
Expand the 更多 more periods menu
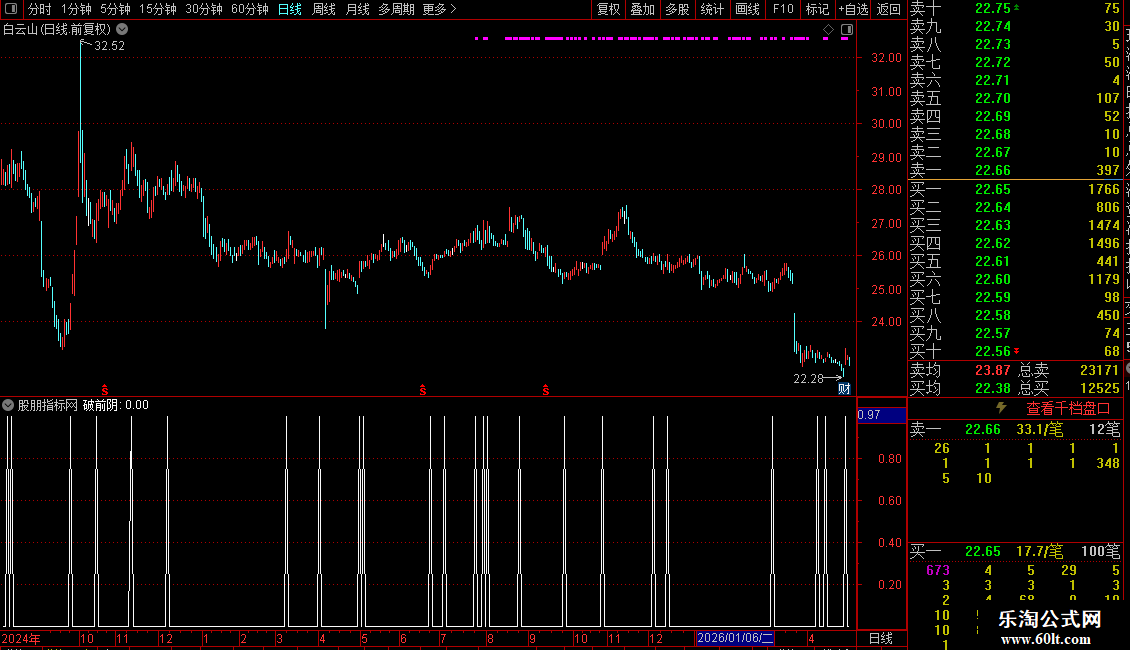[439, 9]
